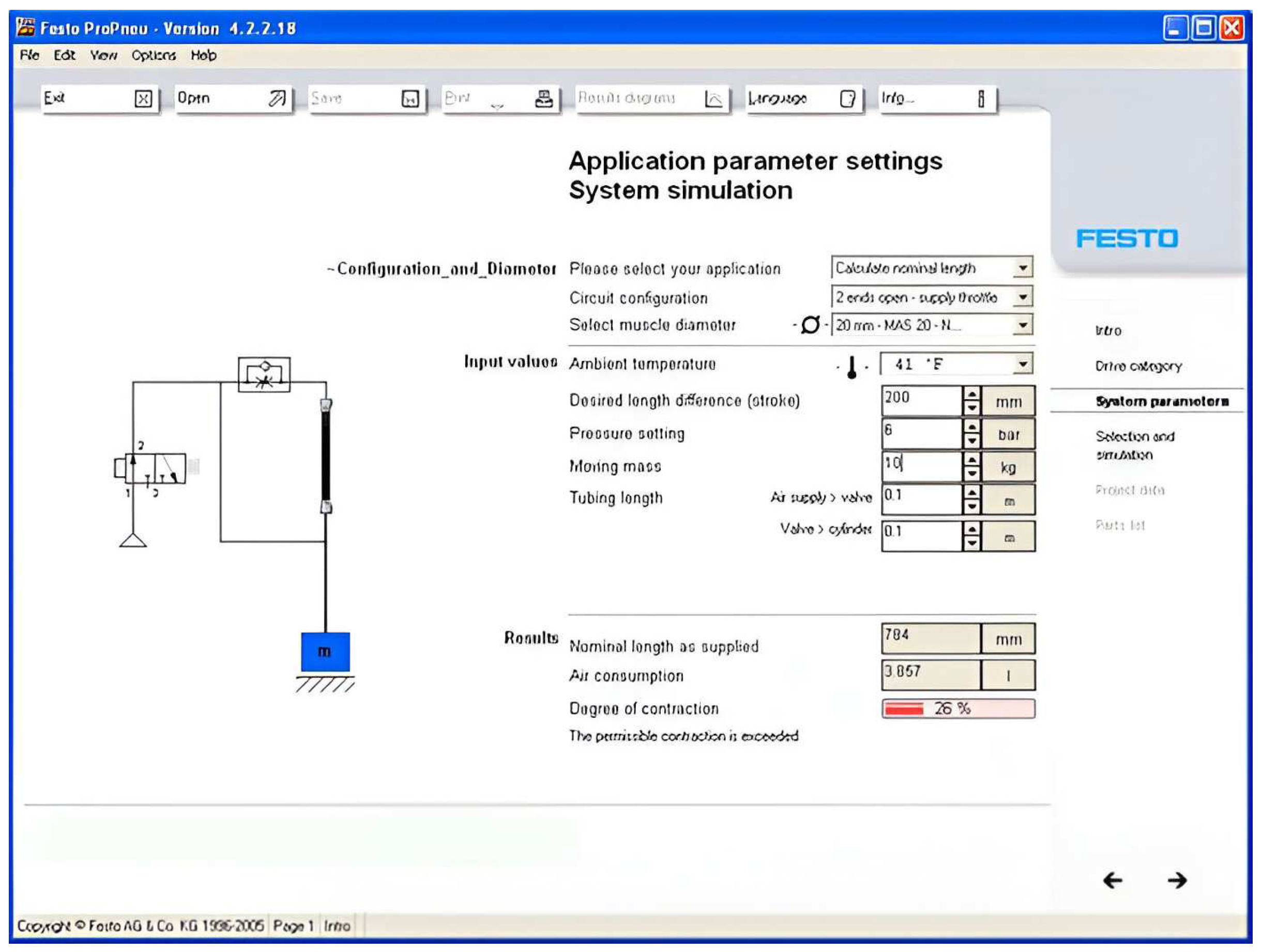
Task: Click the muscle diameter symbol icon
Action: [x=810, y=325]
